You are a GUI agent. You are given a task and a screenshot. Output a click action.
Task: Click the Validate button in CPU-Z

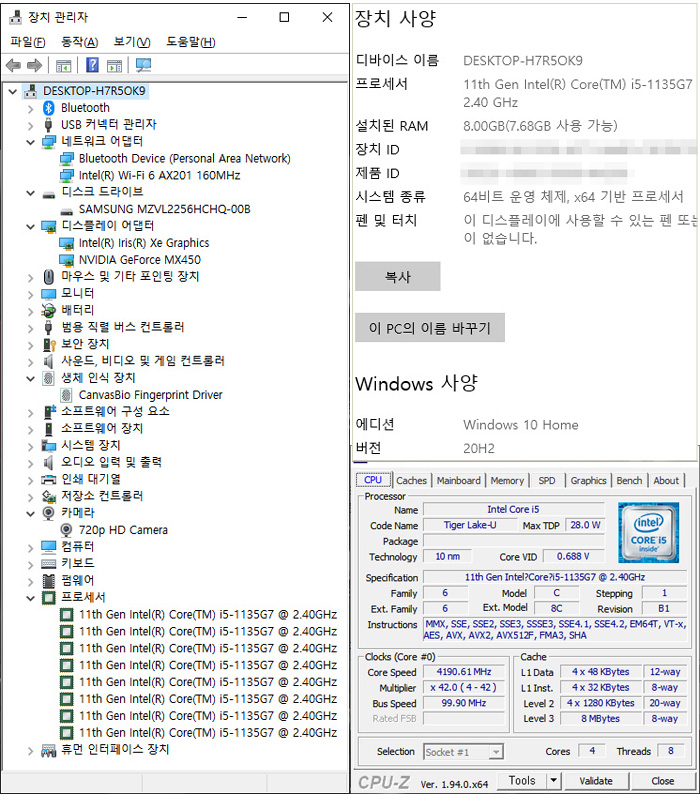pyautogui.click(x=596, y=781)
